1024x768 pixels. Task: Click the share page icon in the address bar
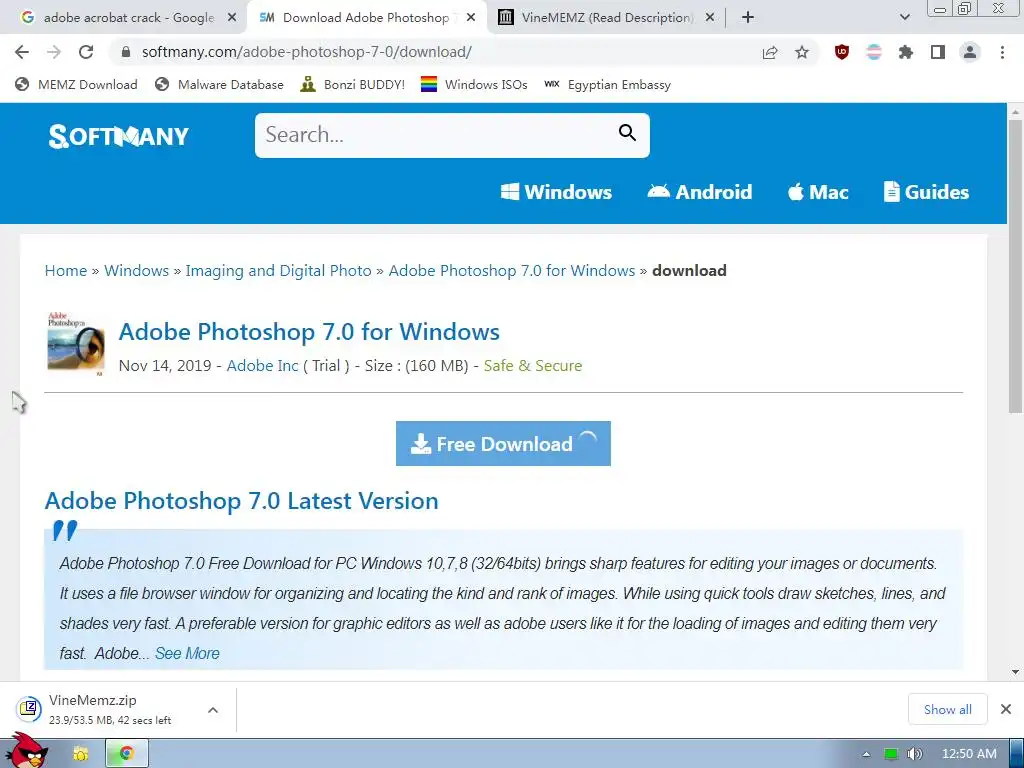click(770, 52)
